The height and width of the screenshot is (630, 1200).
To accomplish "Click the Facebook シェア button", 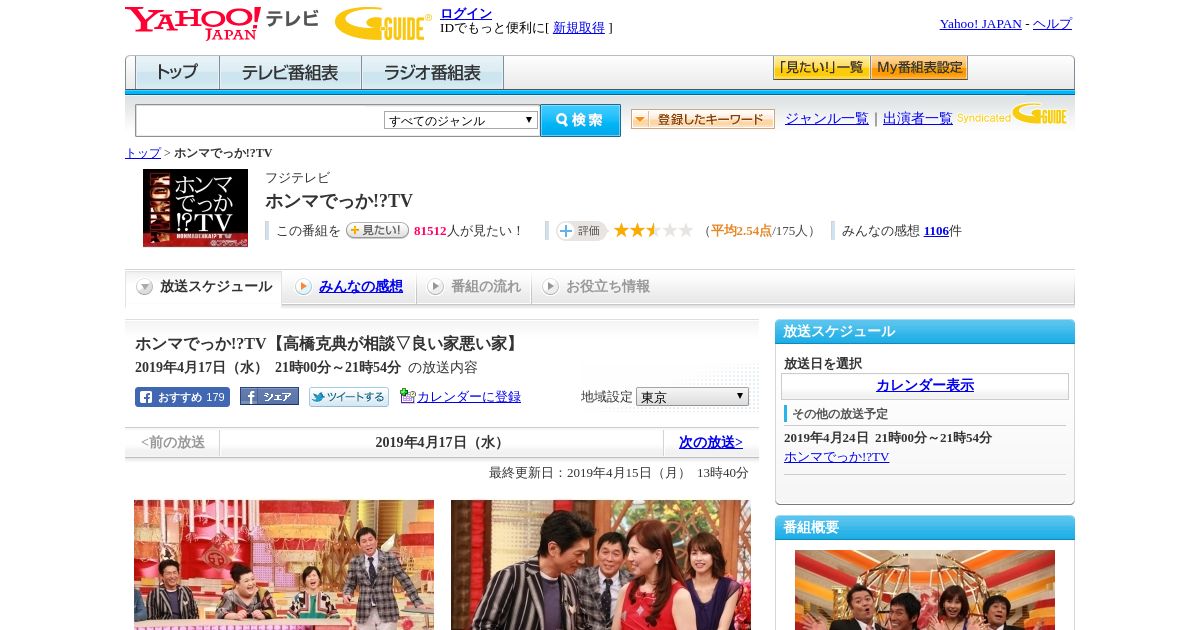I will [x=269, y=397].
